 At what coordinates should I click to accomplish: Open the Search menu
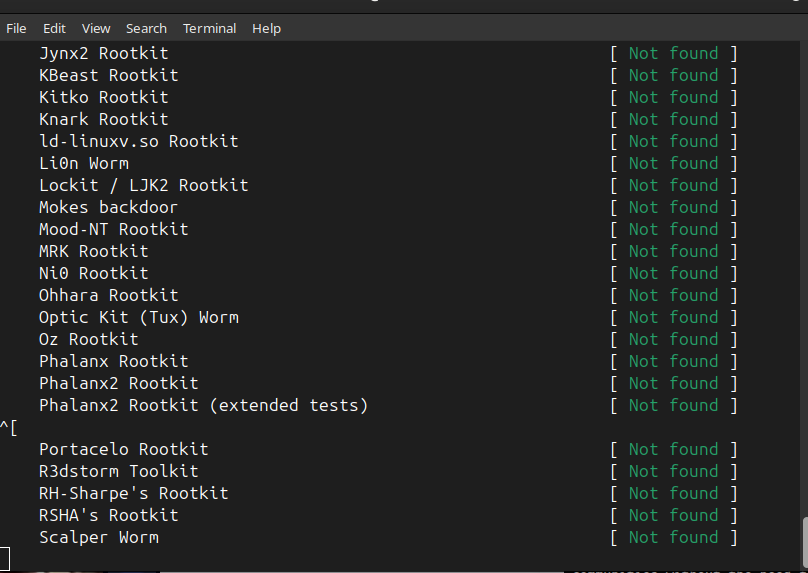click(146, 29)
